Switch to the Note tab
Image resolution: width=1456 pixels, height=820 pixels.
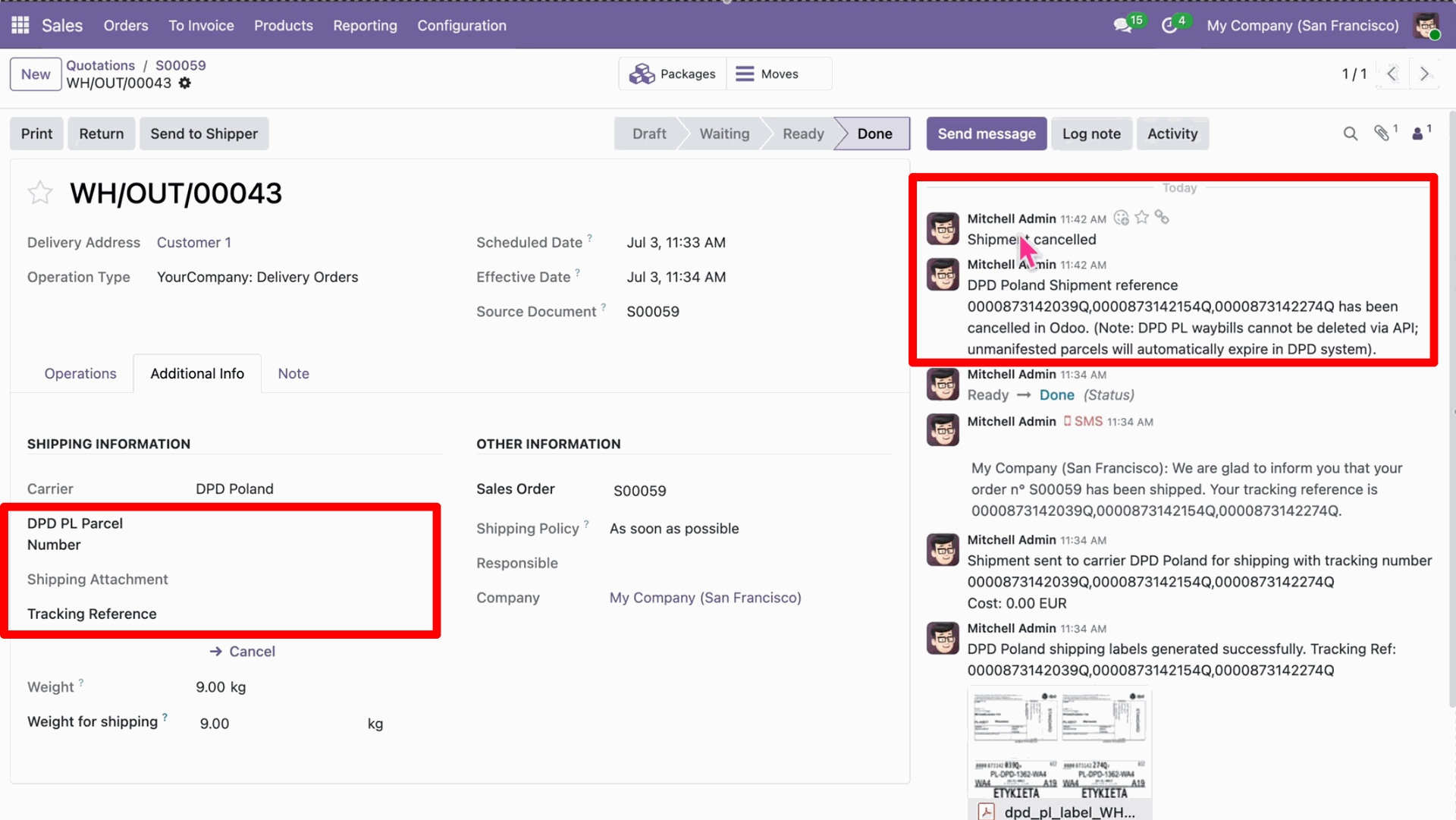click(x=293, y=373)
